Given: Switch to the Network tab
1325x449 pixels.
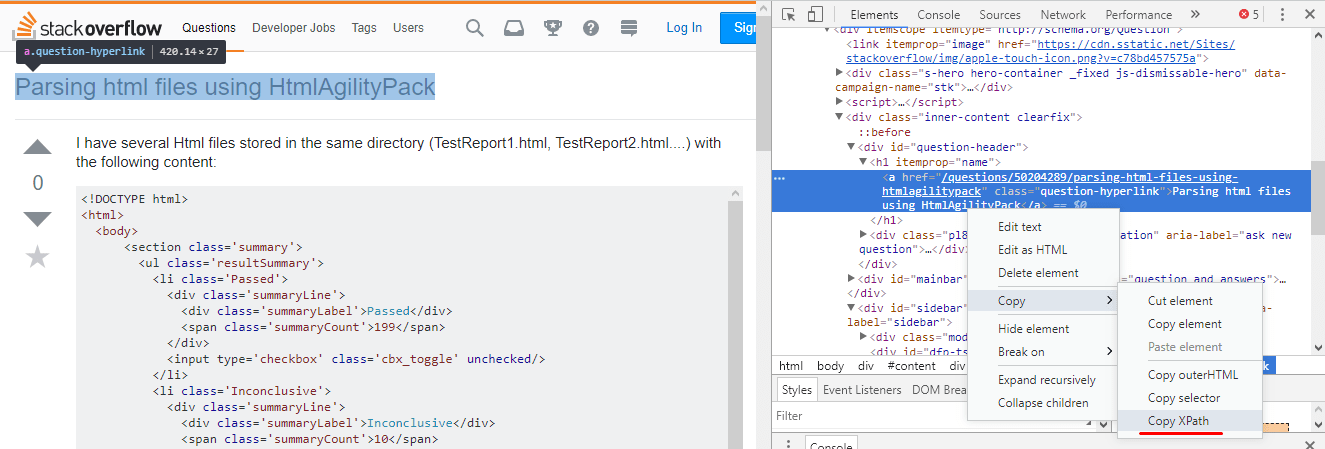Looking at the screenshot, I should (x=1063, y=14).
